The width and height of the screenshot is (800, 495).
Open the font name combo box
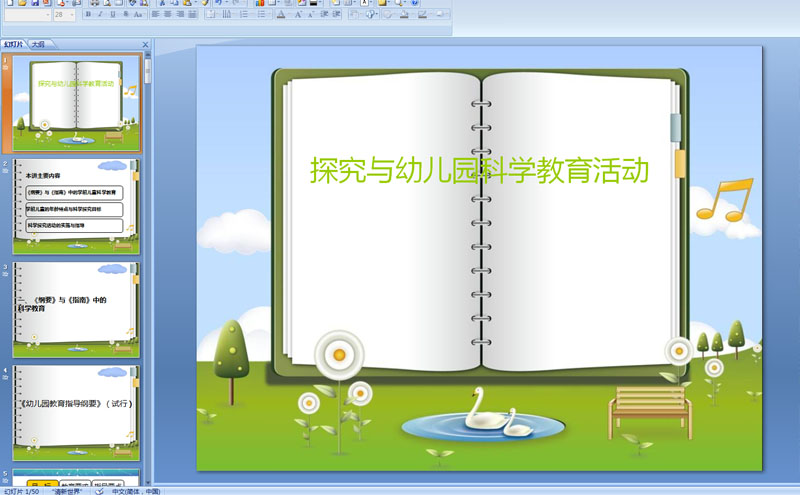pos(28,15)
